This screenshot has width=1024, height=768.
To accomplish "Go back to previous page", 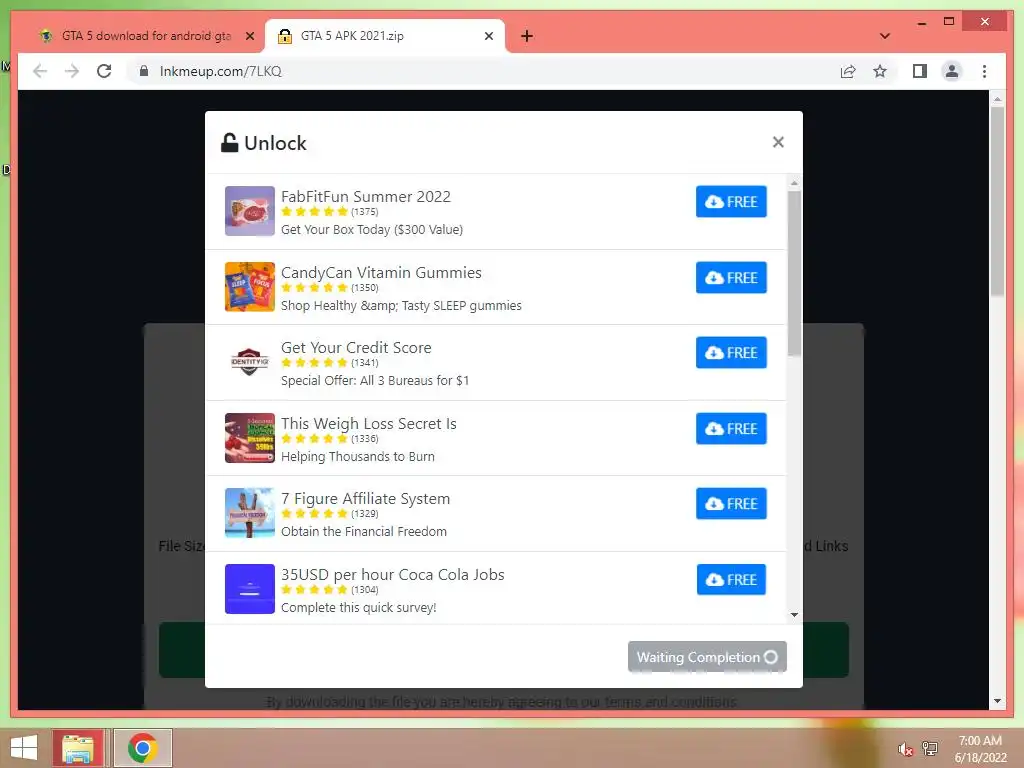I will tap(40, 71).
